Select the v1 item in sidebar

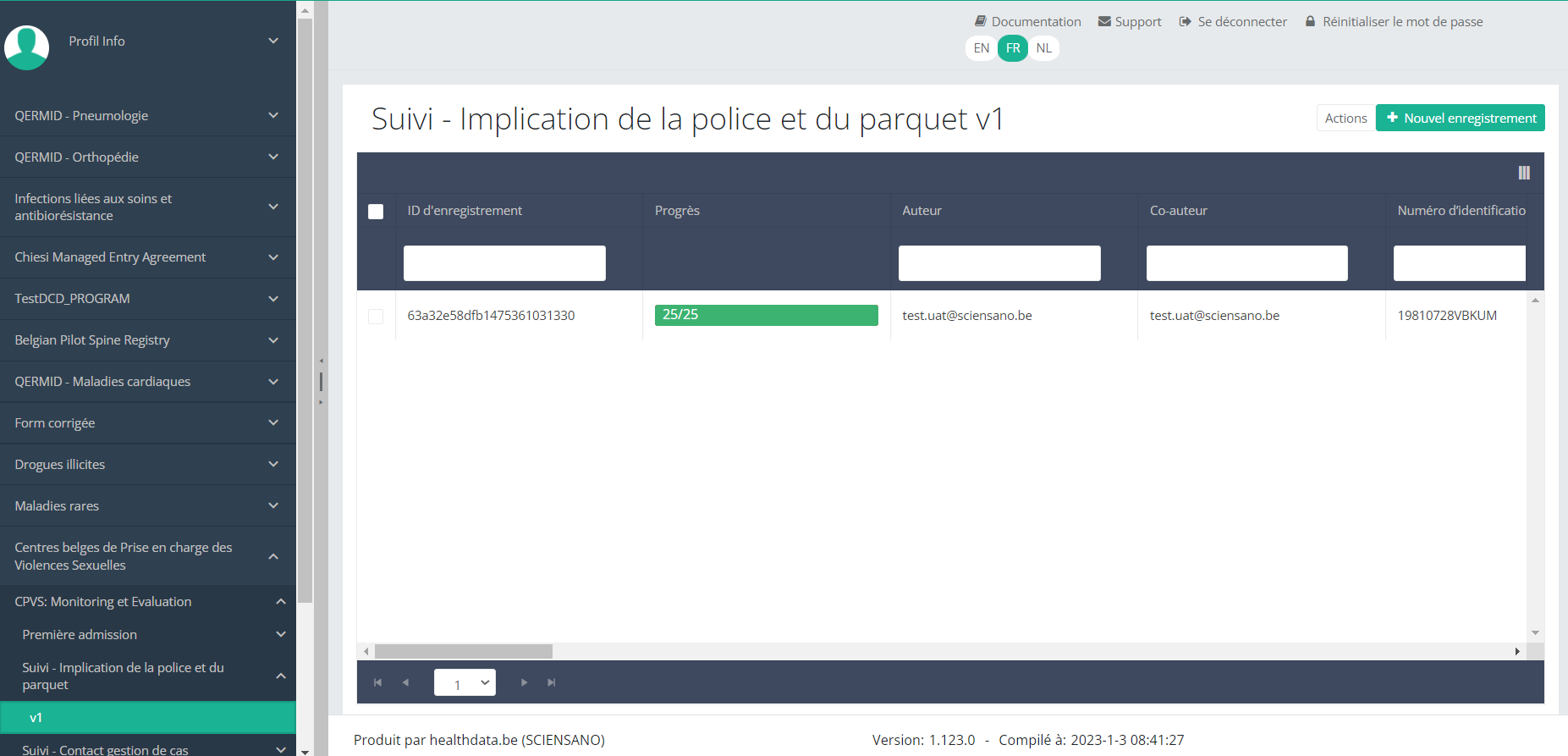tap(147, 718)
